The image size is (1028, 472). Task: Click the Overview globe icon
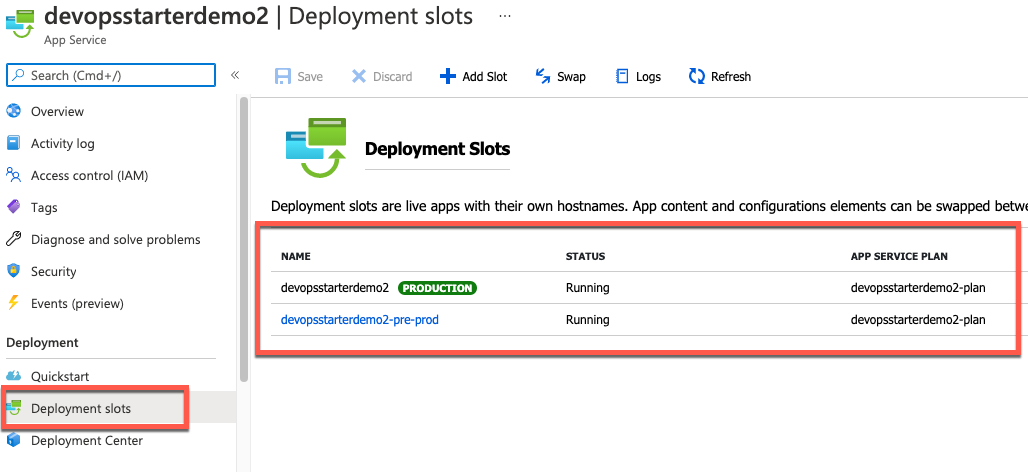14,111
